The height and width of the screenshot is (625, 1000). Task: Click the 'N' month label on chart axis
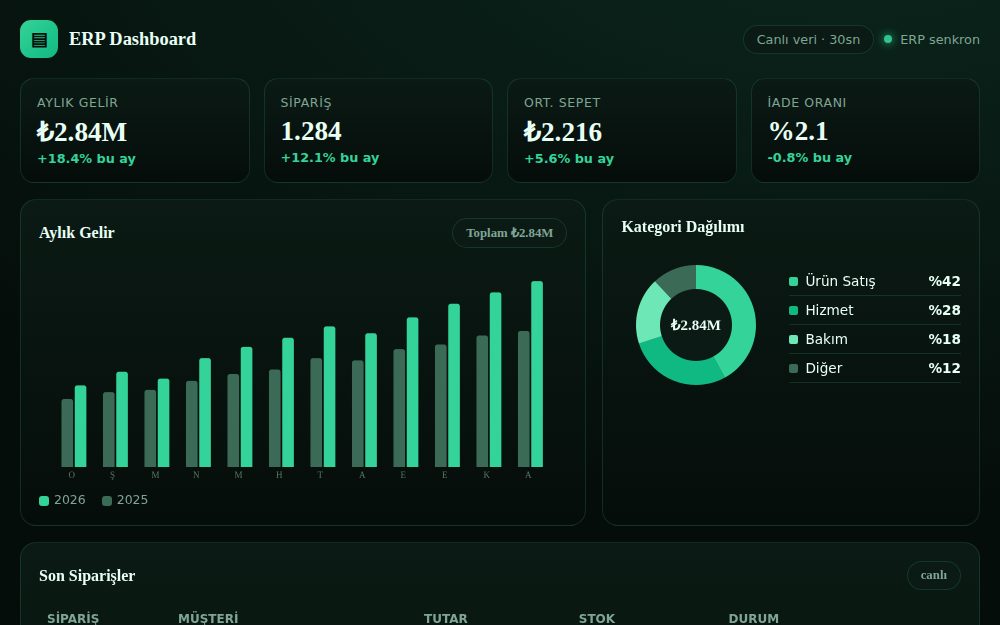point(196,475)
